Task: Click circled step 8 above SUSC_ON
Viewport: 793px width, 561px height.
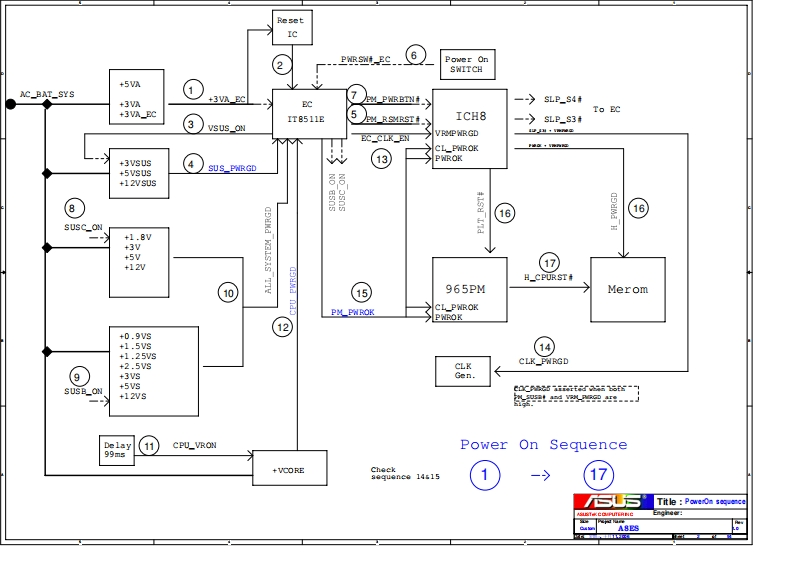Action: 72,209
